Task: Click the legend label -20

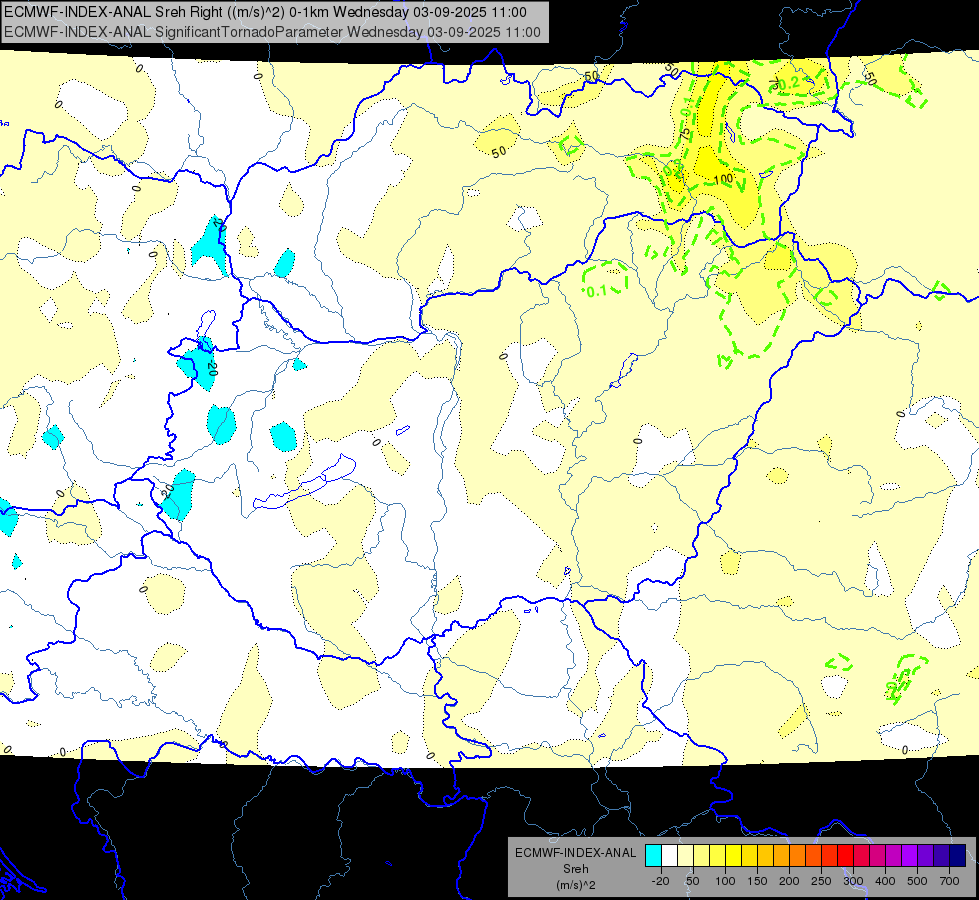Action: click(660, 881)
